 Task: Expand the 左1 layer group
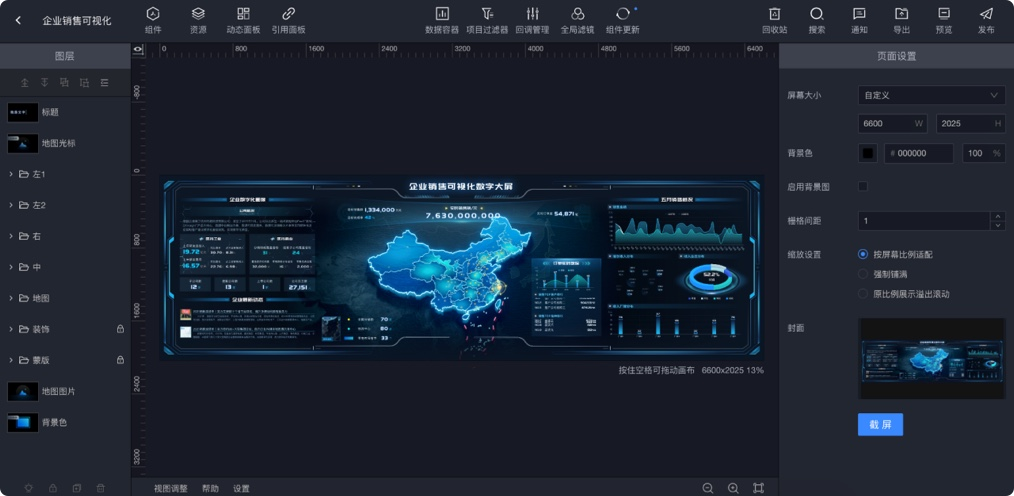click(x=11, y=174)
